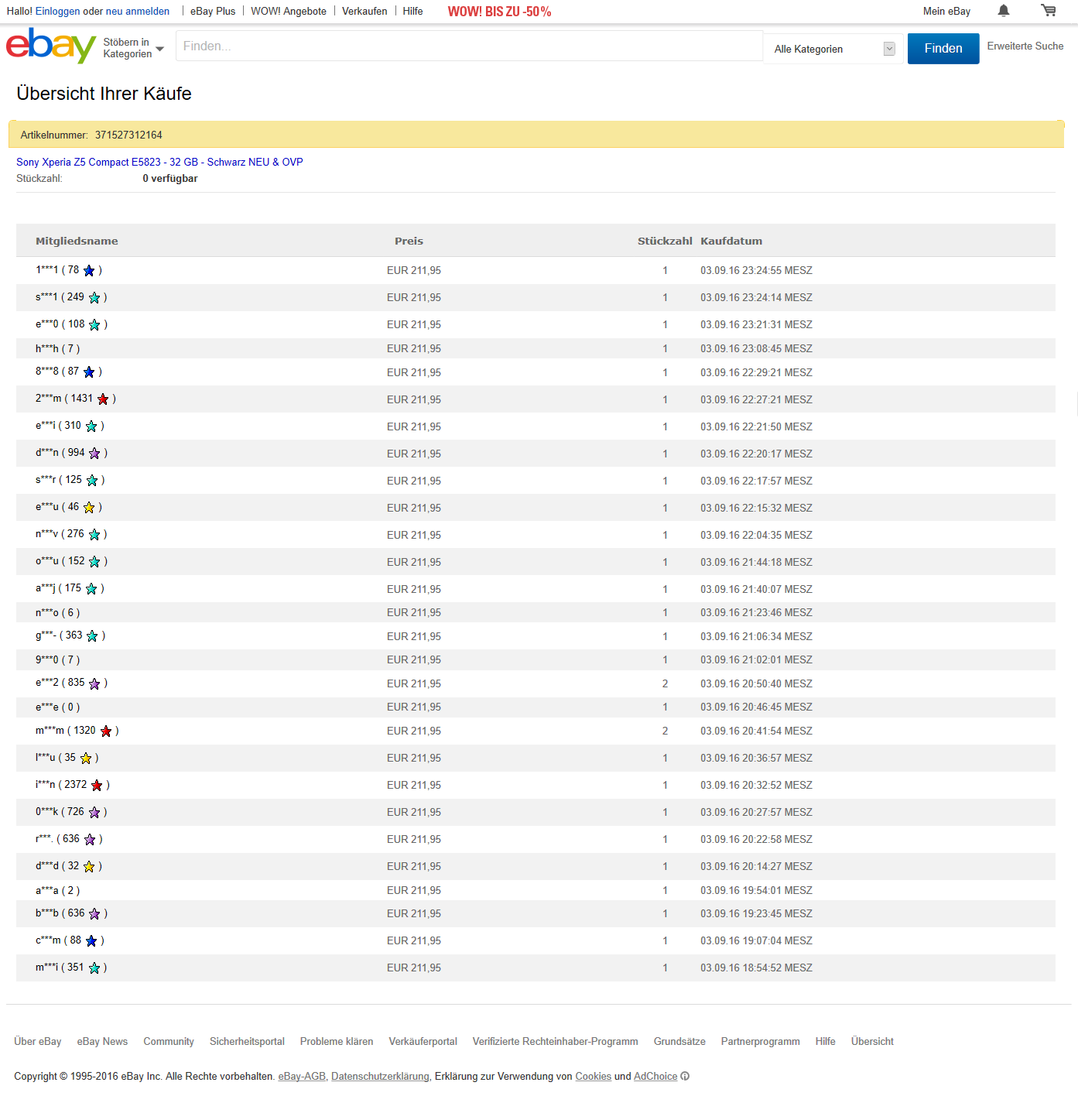Click the Grundsätze footer link
This screenshot has width=1078, height=1120.
click(679, 1041)
